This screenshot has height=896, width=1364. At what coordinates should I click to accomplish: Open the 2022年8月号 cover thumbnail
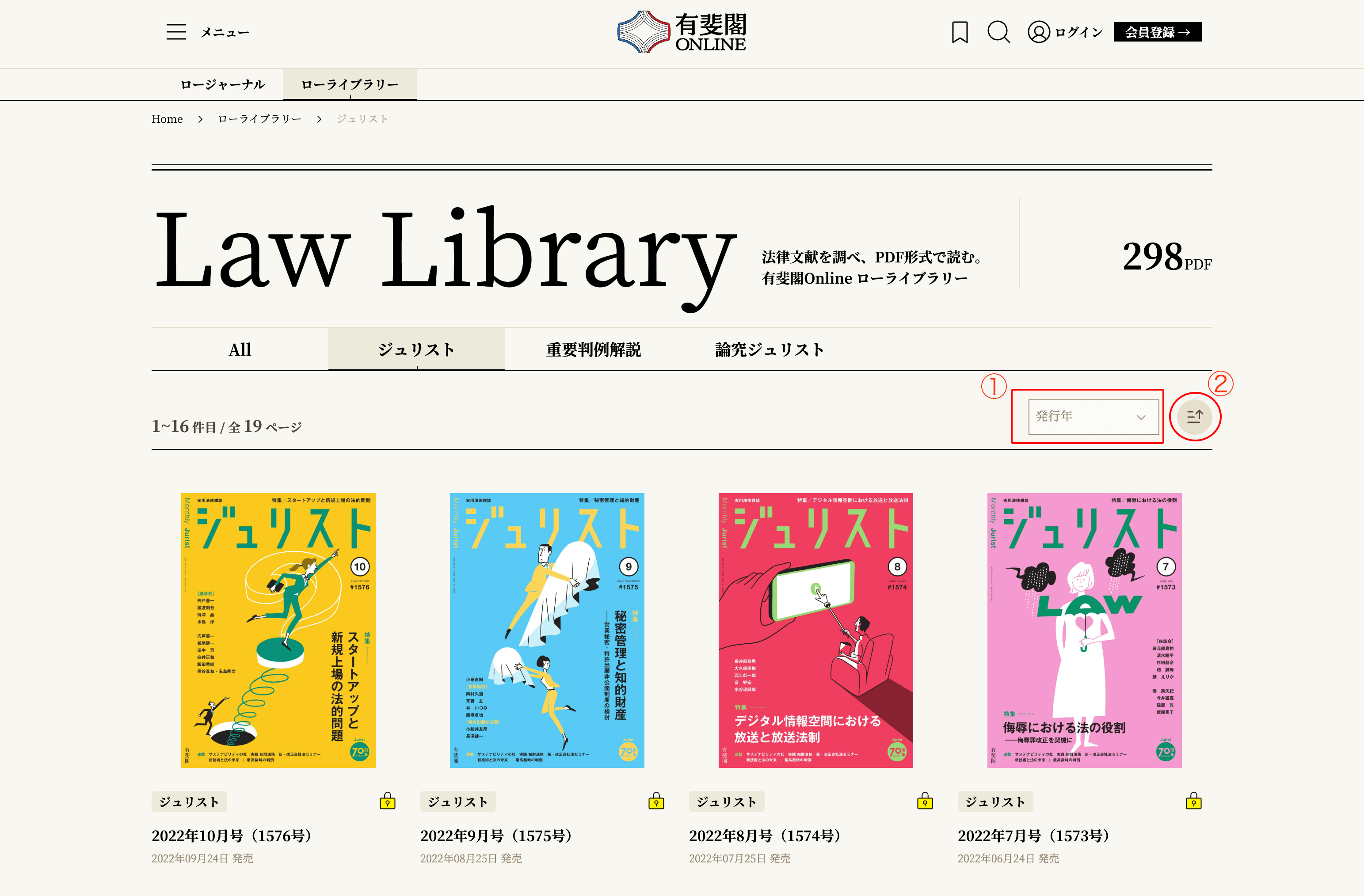tap(815, 630)
